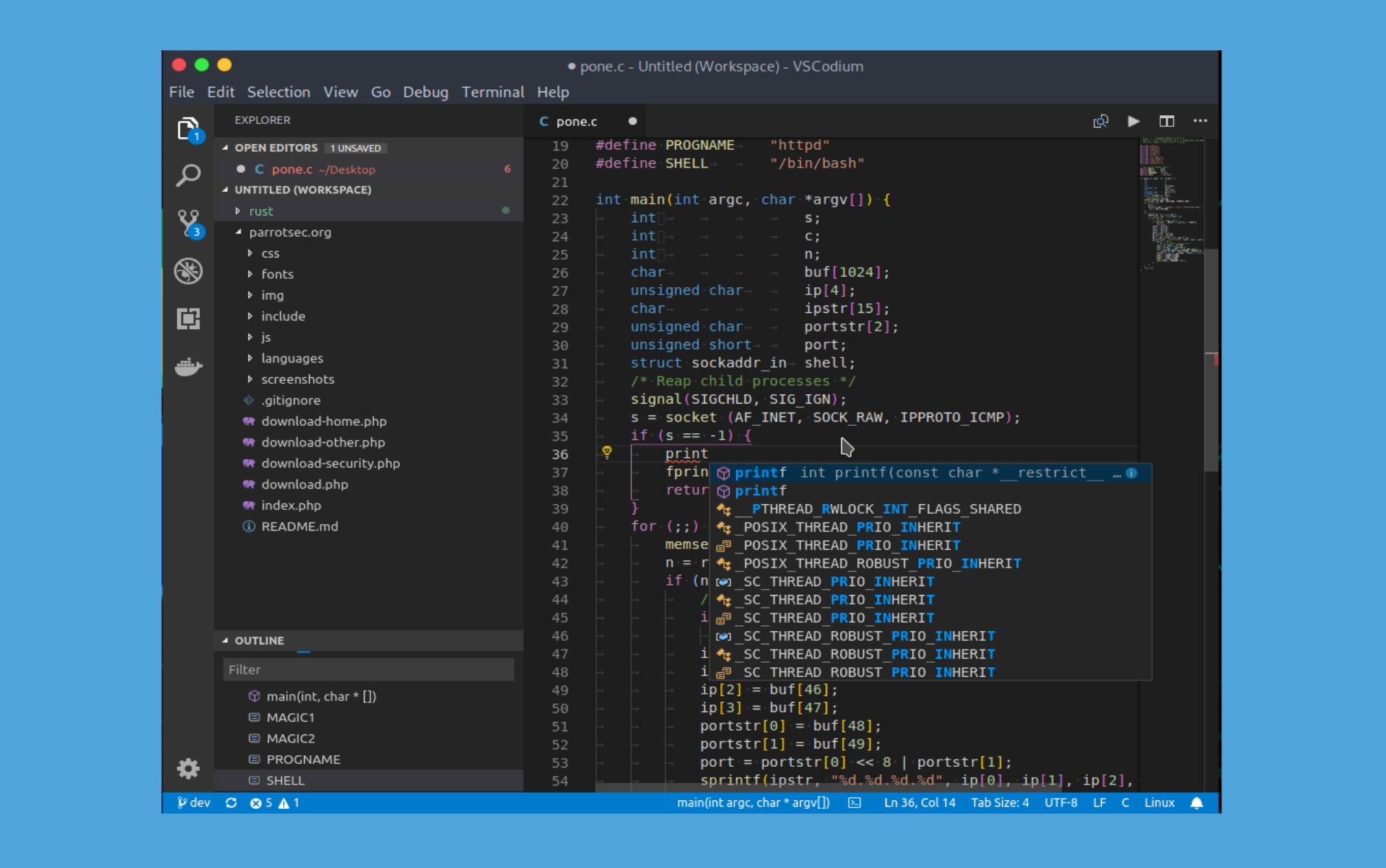Select first printf suggestion with signature
The width and height of the screenshot is (1386, 868).
click(930, 472)
